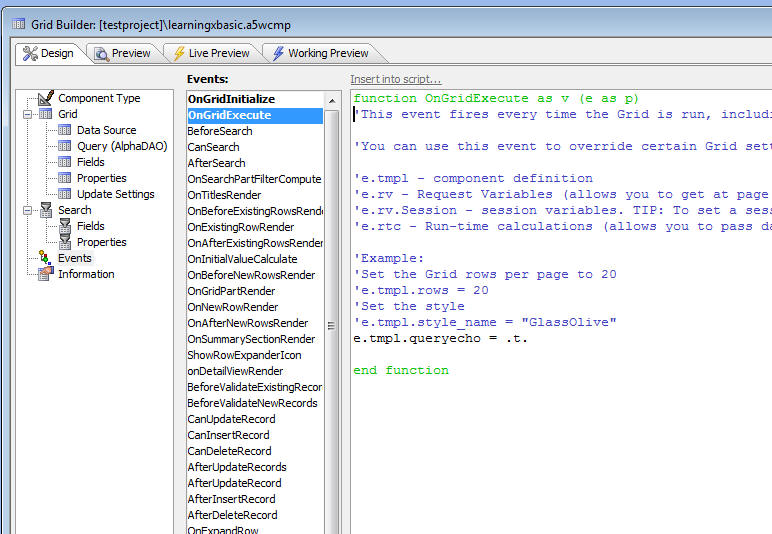Click the Grid node table icon
772x534 pixels.
click(46, 114)
